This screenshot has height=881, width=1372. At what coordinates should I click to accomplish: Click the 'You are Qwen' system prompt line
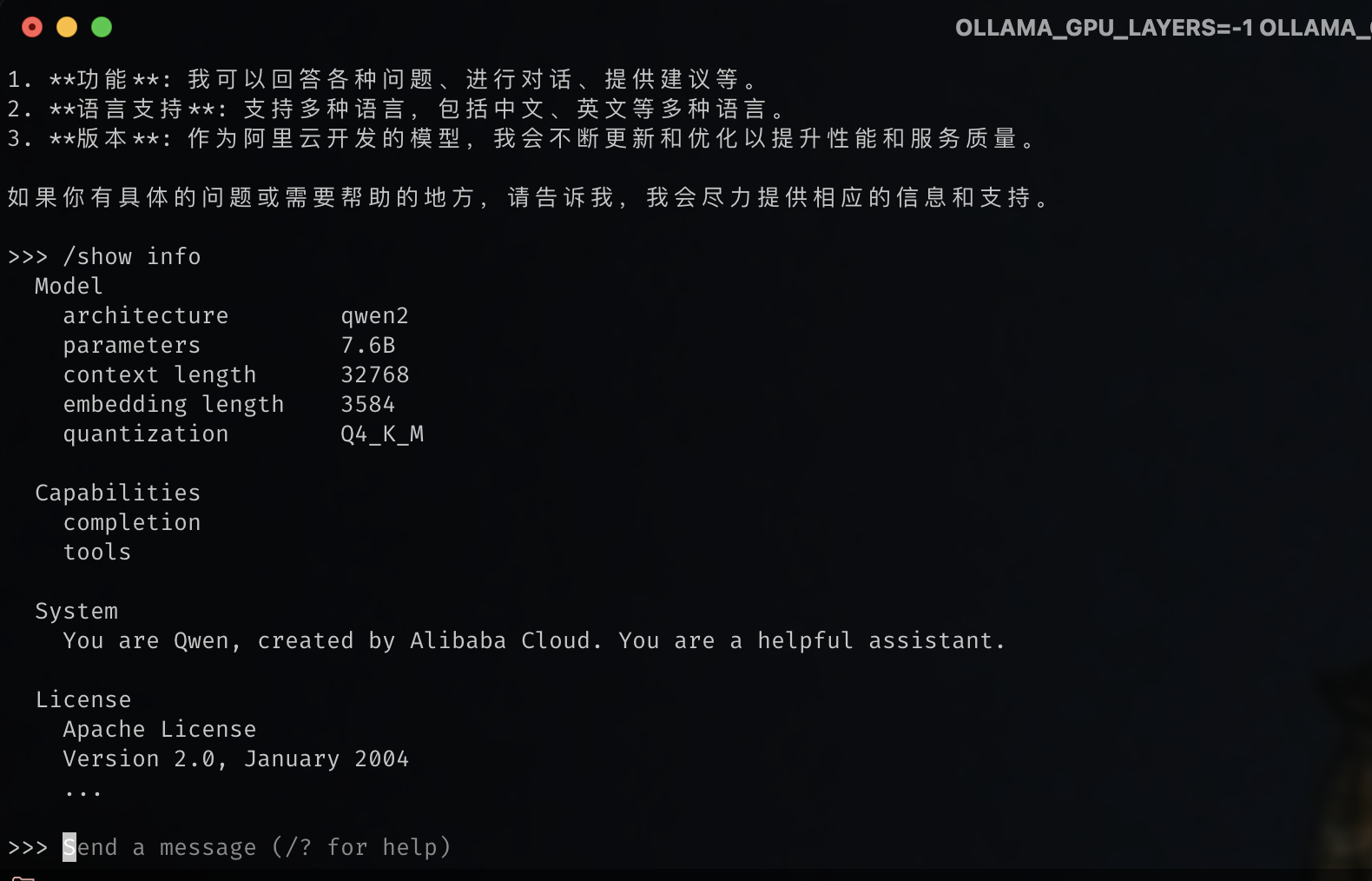tap(533, 640)
